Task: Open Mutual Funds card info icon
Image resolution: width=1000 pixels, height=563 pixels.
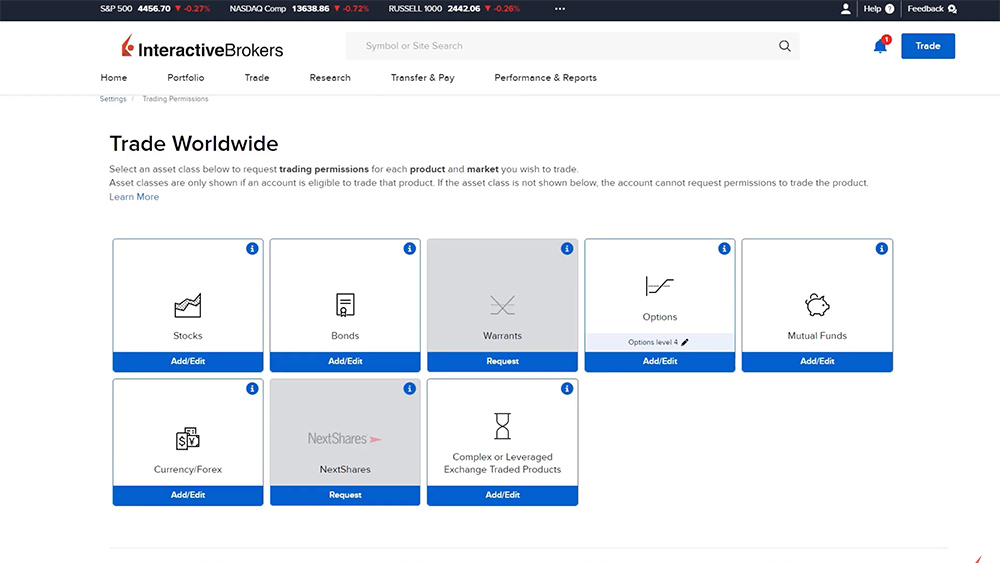Action: [881, 249]
